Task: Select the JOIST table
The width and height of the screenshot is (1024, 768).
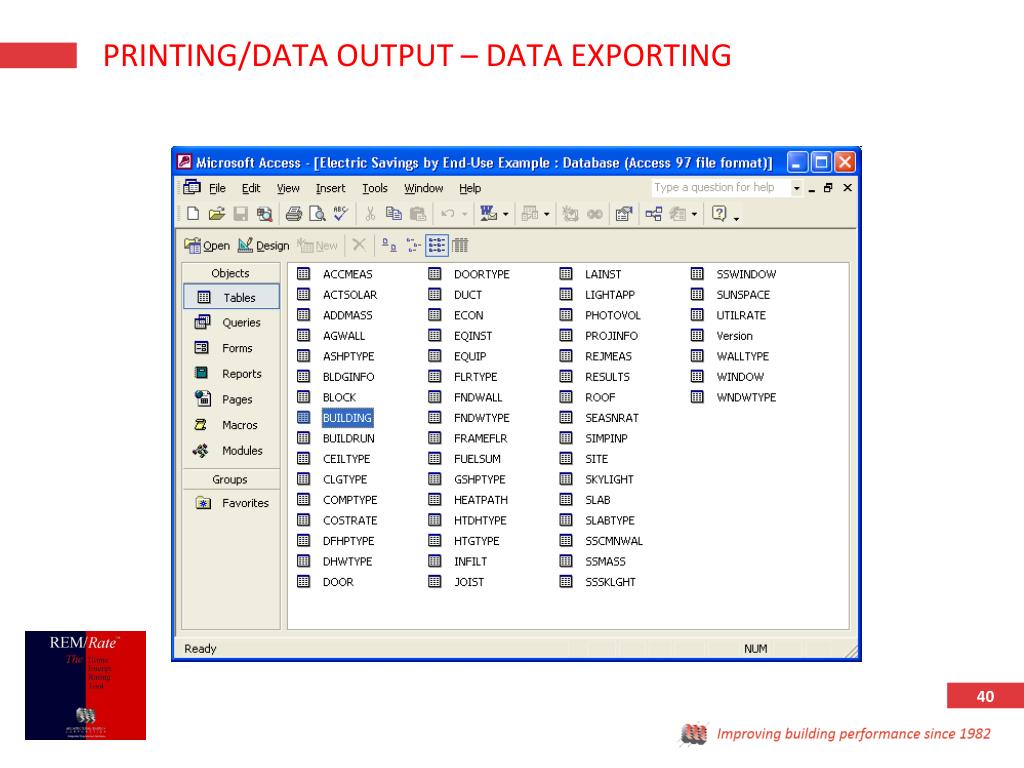Action: [469, 582]
